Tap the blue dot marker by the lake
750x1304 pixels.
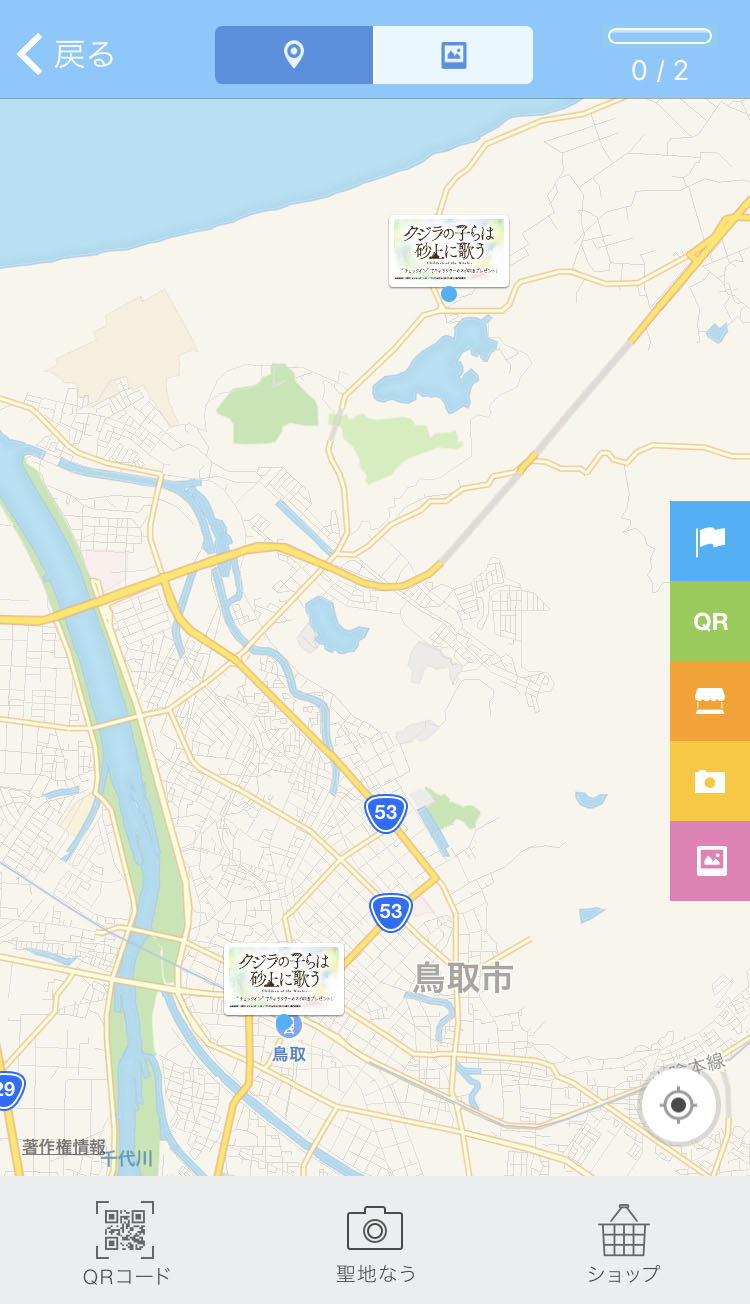pos(449,294)
